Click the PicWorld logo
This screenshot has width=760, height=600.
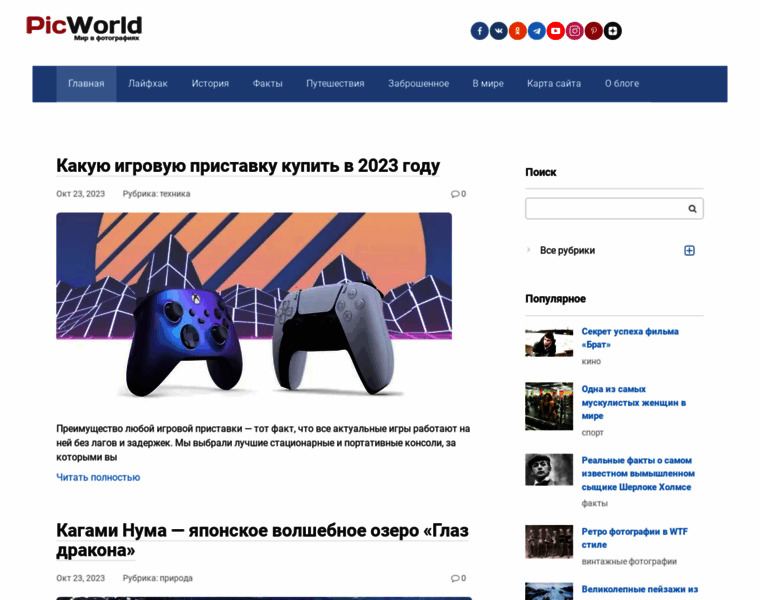coord(84,28)
